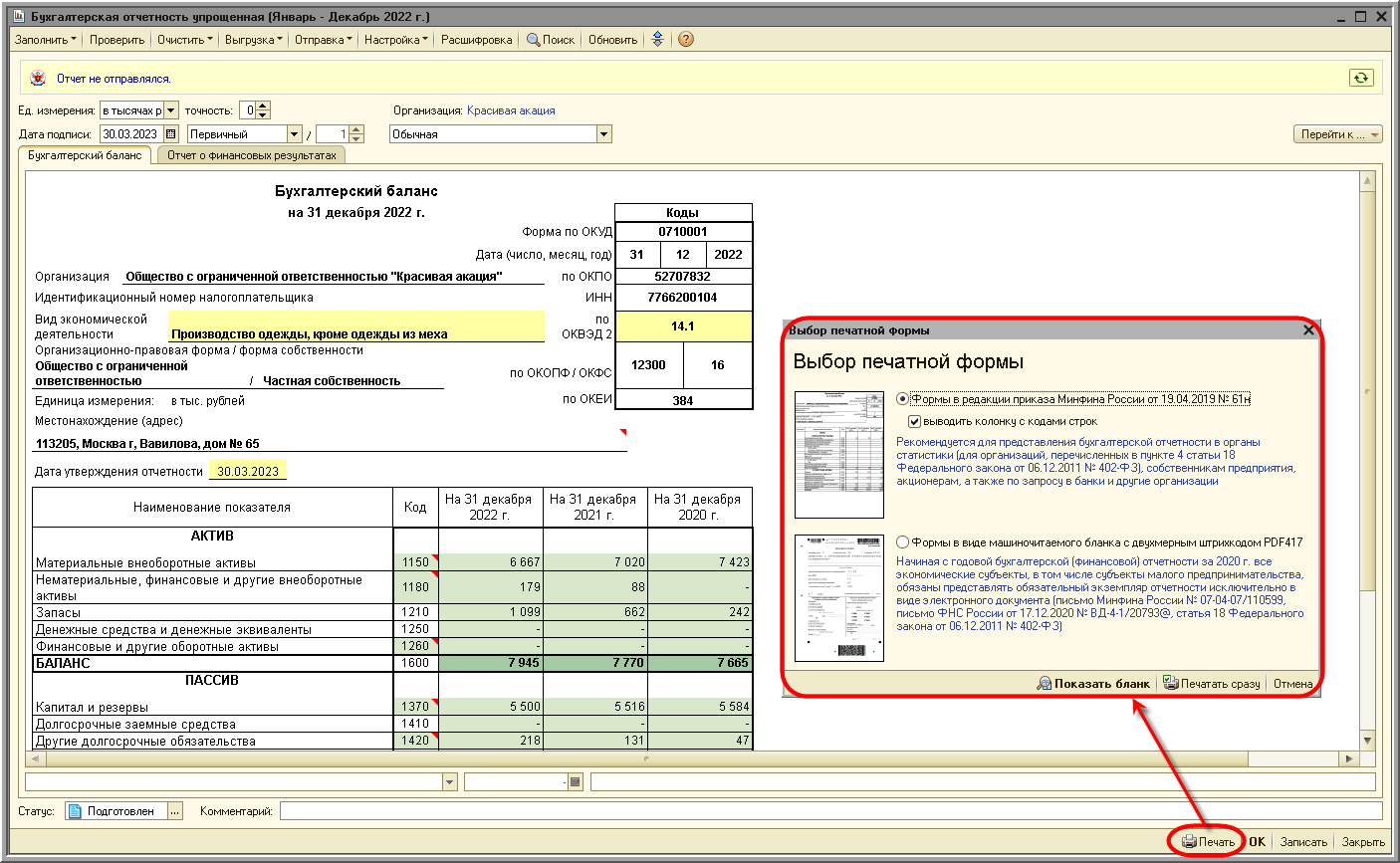Select form per Minfin order 61н radio
The image size is (1400, 863).
902,399
